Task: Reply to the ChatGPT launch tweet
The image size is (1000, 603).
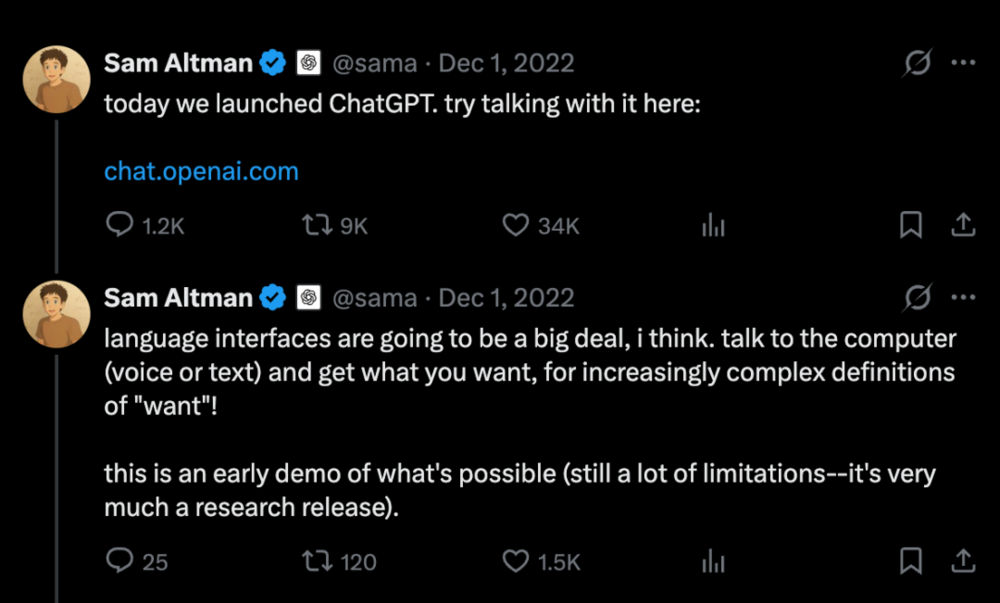Action: 119,227
